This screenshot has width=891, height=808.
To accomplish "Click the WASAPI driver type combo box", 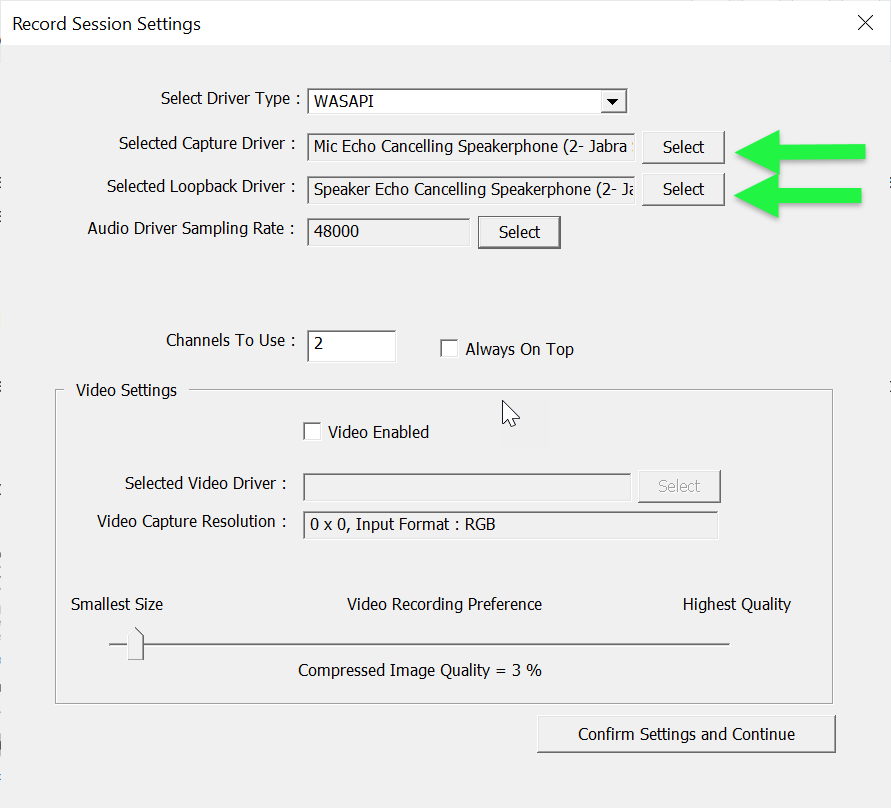I will click(x=467, y=101).
